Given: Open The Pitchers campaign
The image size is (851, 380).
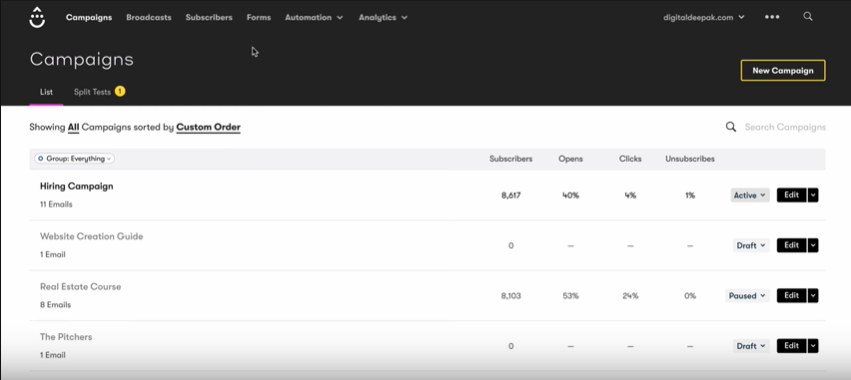Looking at the screenshot, I should (x=66, y=337).
